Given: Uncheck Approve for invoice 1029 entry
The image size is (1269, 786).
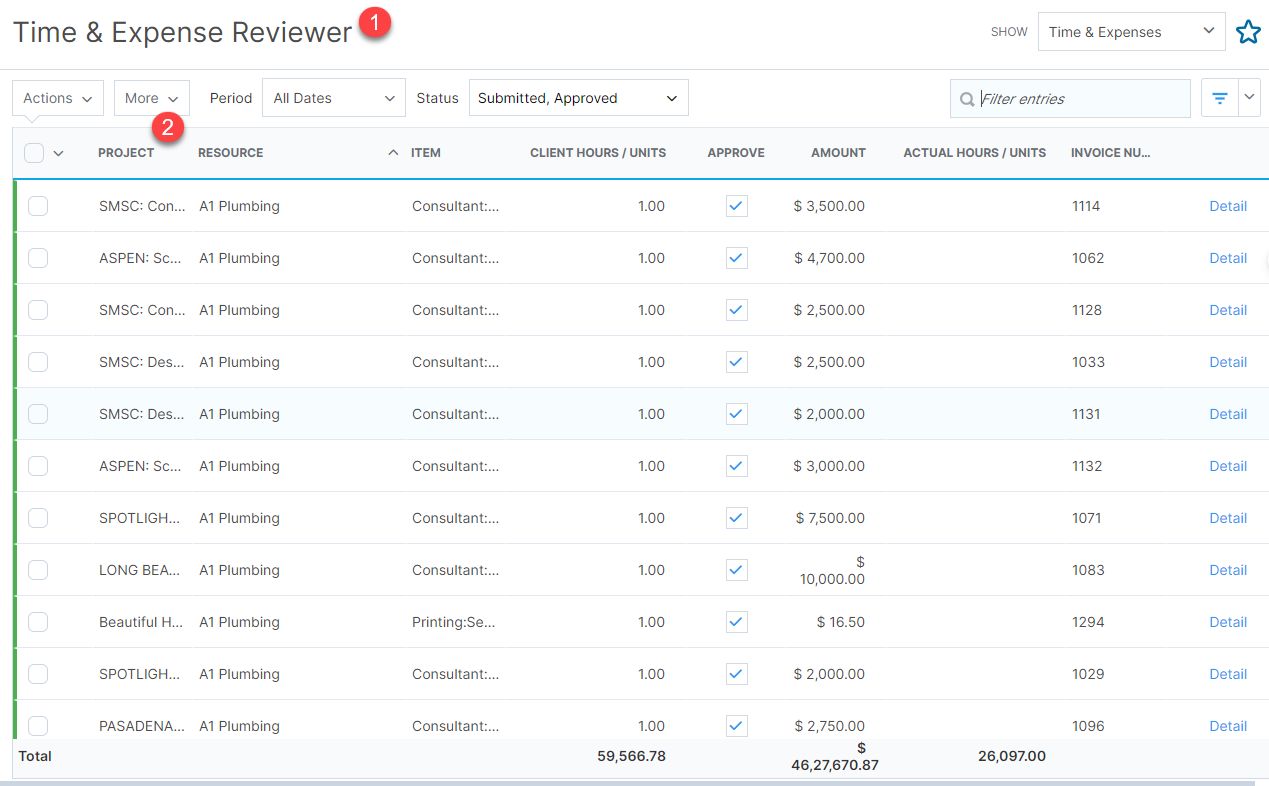Looking at the screenshot, I should [x=737, y=674].
